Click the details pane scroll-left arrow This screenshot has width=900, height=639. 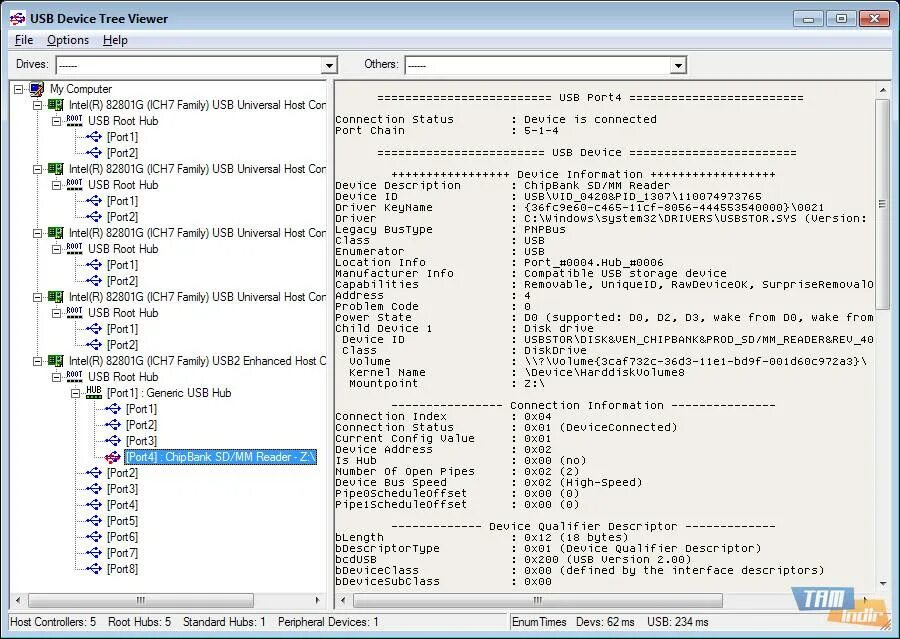click(x=343, y=601)
